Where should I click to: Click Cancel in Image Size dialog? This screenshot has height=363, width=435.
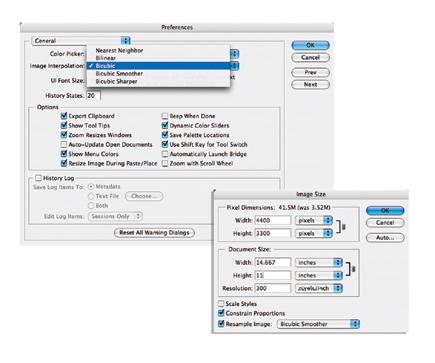click(x=385, y=222)
